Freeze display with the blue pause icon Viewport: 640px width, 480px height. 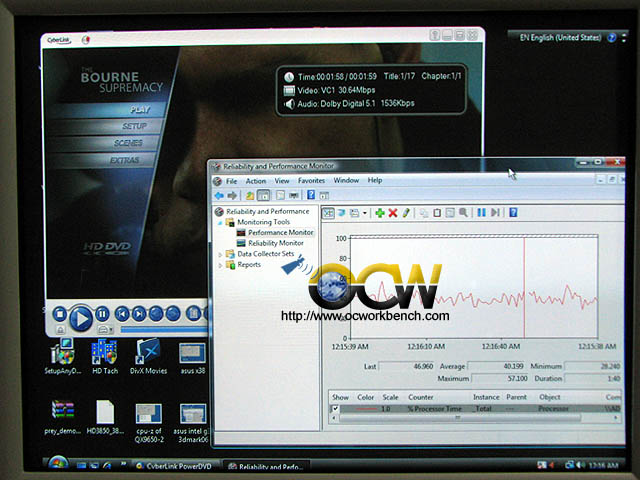[x=482, y=212]
